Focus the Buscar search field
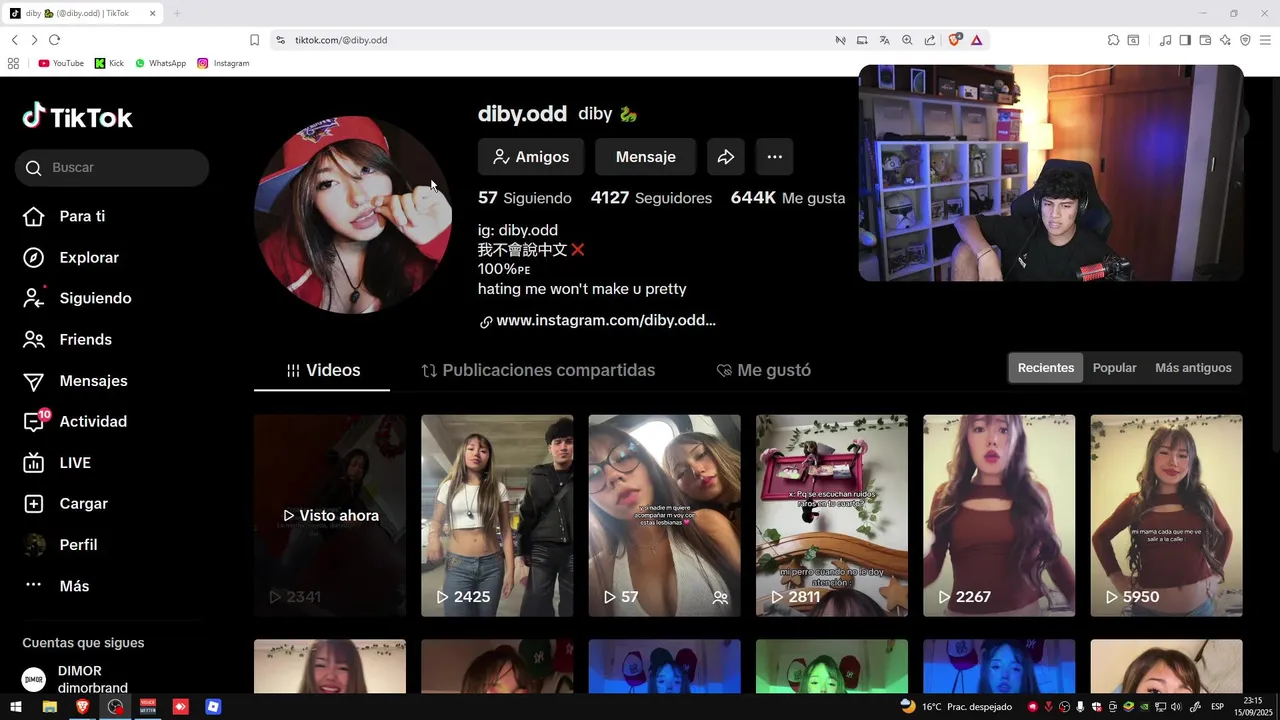 coord(112,168)
